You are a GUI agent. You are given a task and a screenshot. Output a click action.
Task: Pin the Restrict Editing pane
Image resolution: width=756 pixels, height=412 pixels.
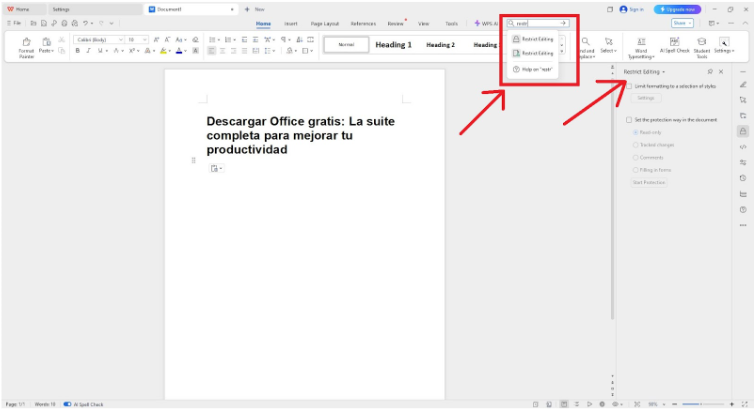coord(710,72)
